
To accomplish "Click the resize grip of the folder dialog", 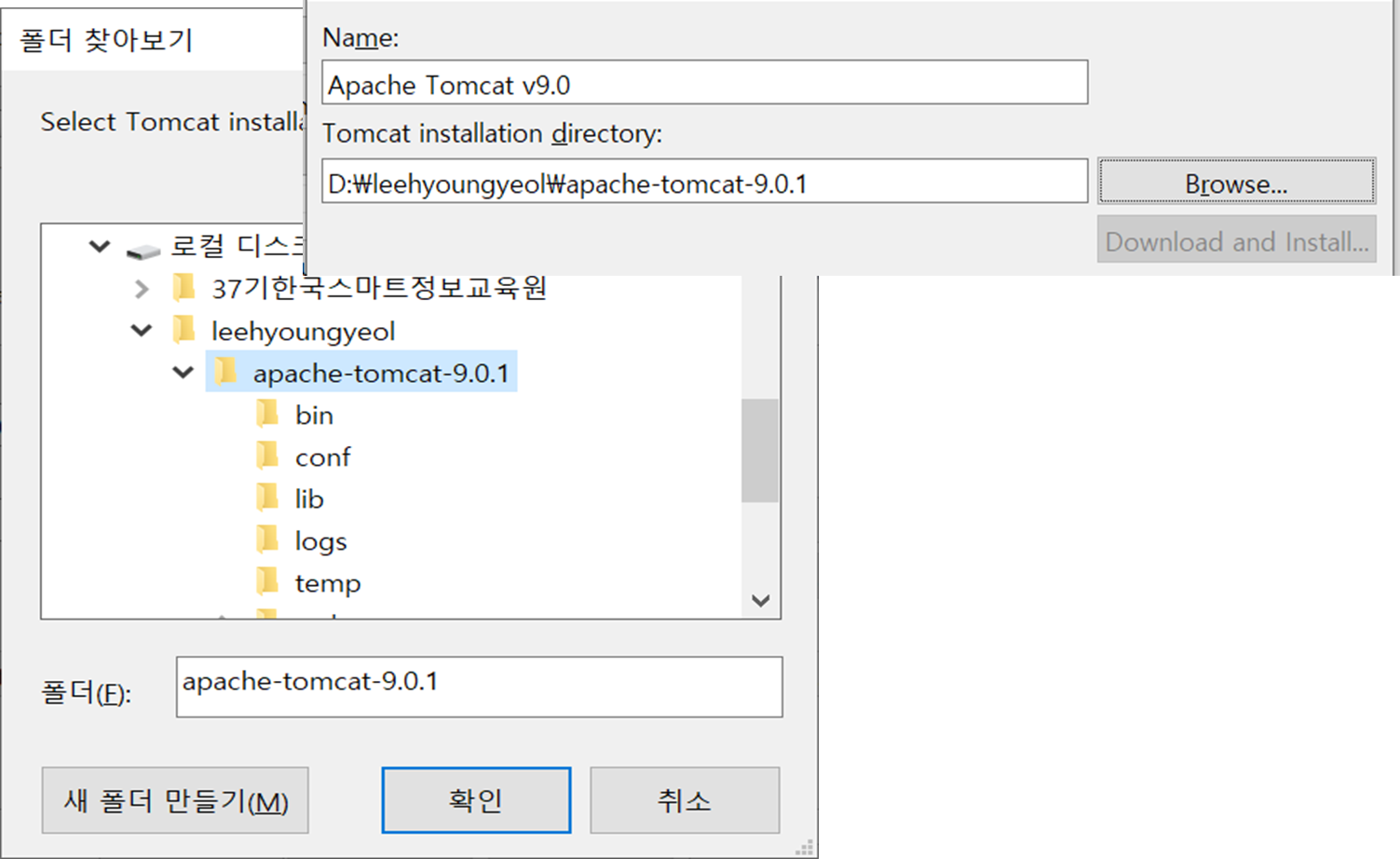I will [x=805, y=847].
